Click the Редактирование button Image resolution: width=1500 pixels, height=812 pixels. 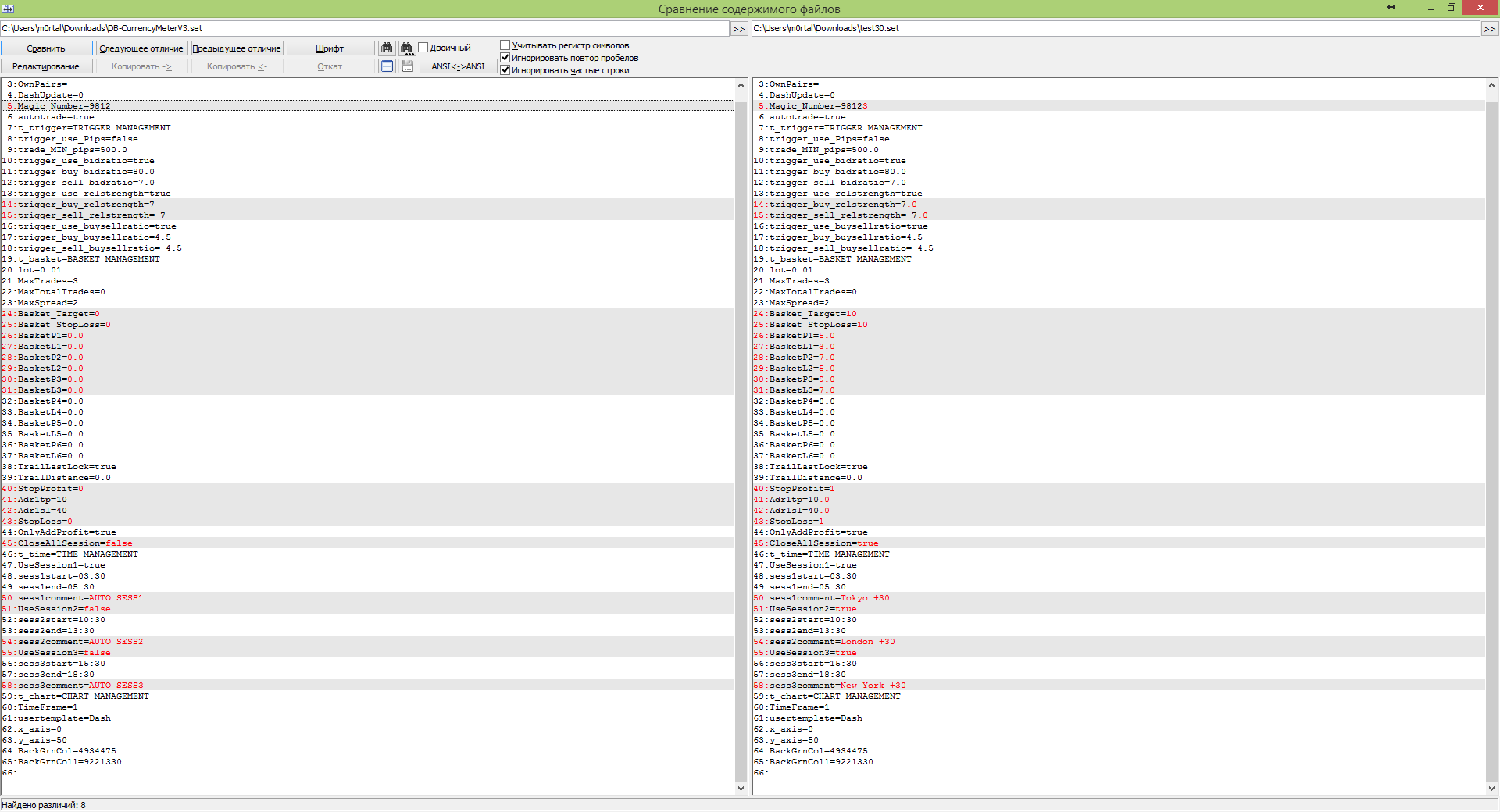(46, 66)
